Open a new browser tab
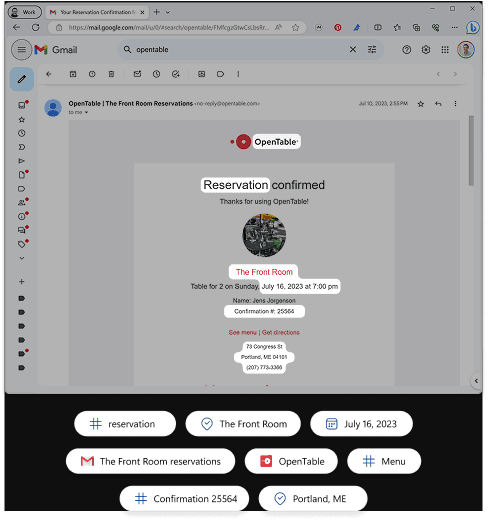This screenshot has width=488, height=521. (156, 12)
